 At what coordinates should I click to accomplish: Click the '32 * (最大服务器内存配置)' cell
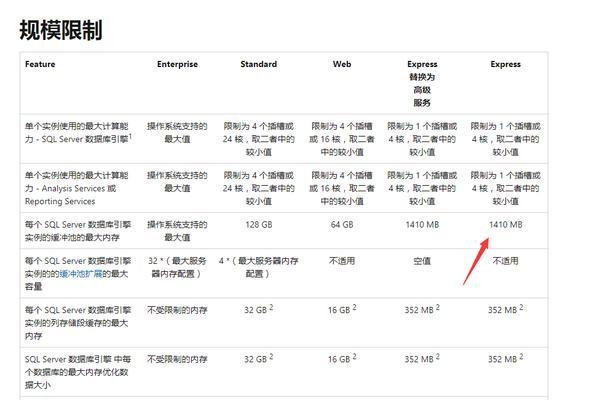(x=177, y=267)
